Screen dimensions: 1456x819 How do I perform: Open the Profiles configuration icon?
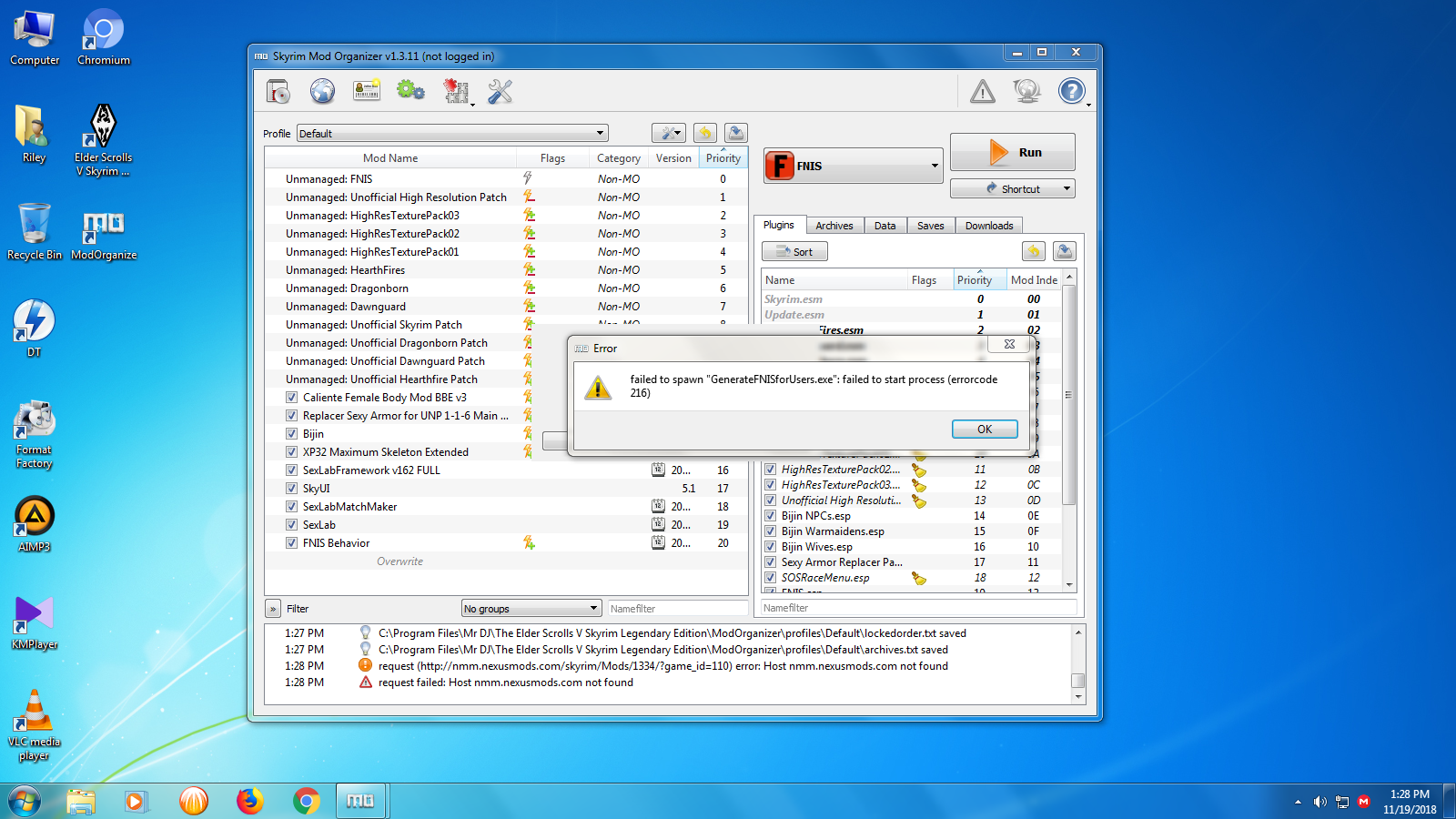367,91
